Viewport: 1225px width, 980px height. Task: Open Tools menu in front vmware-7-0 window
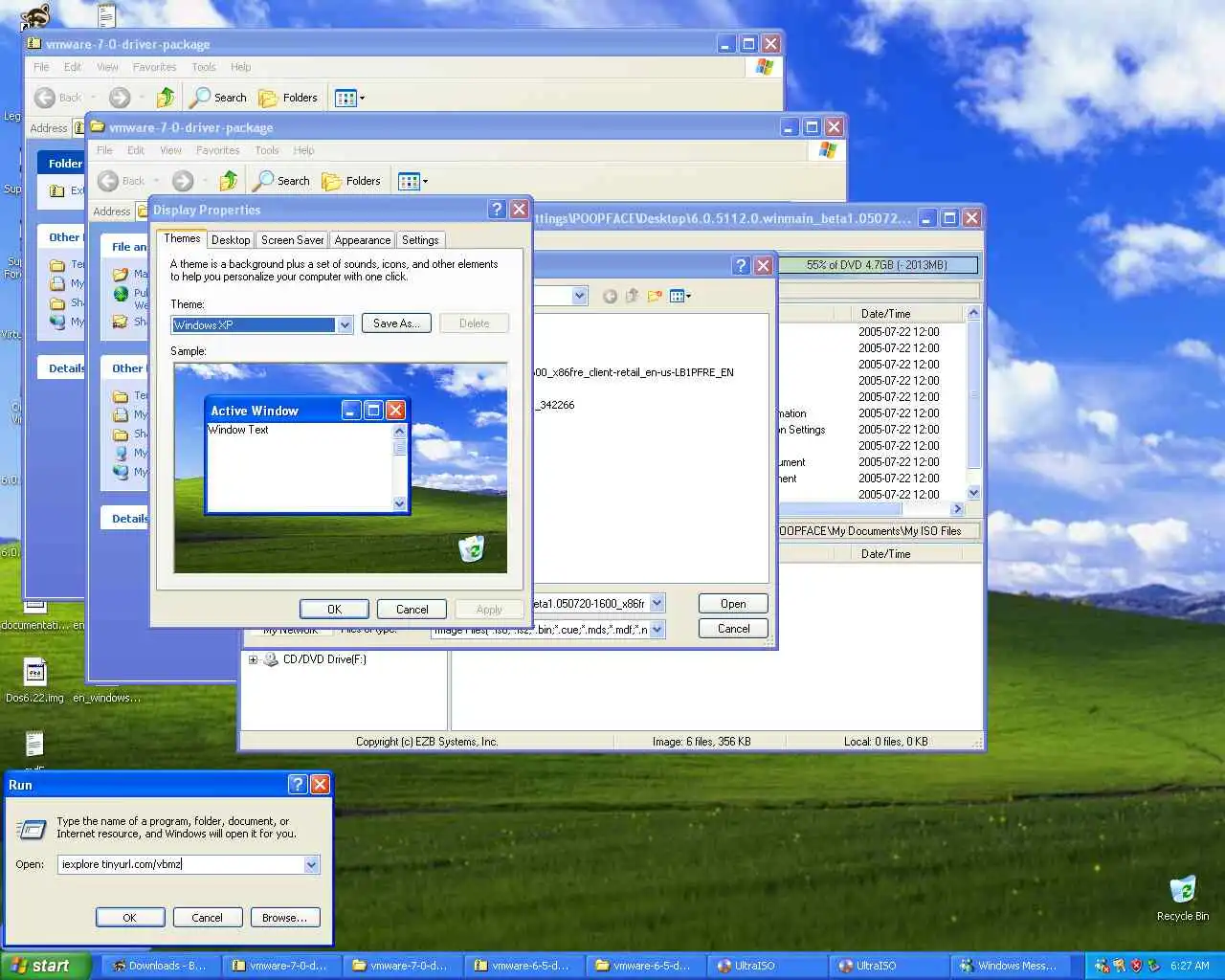coord(267,150)
